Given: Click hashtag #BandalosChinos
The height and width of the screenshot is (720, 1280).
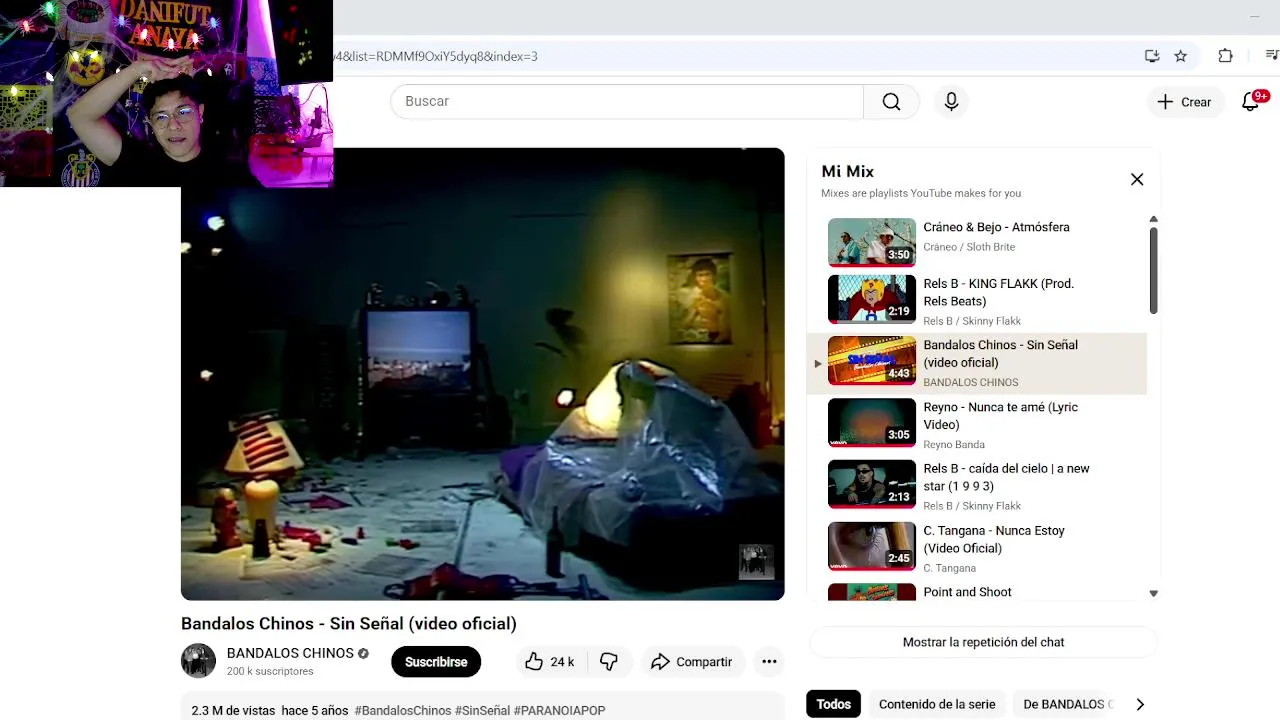Looking at the screenshot, I should click(403, 711).
